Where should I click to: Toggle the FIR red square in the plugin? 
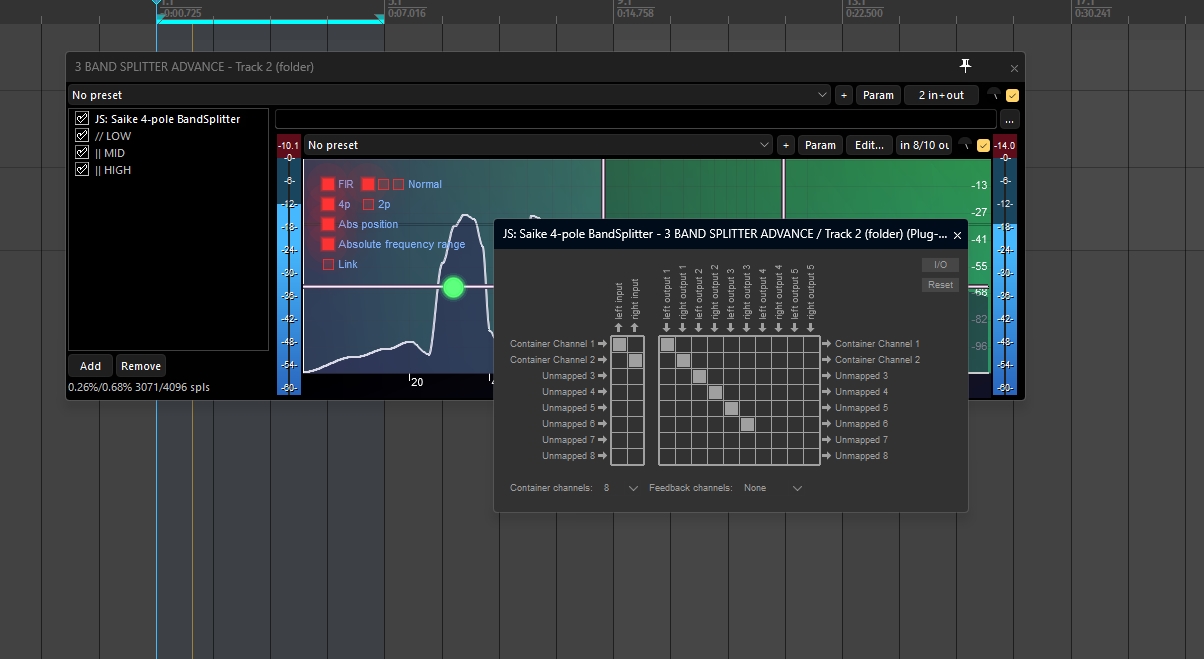pos(328,184)
